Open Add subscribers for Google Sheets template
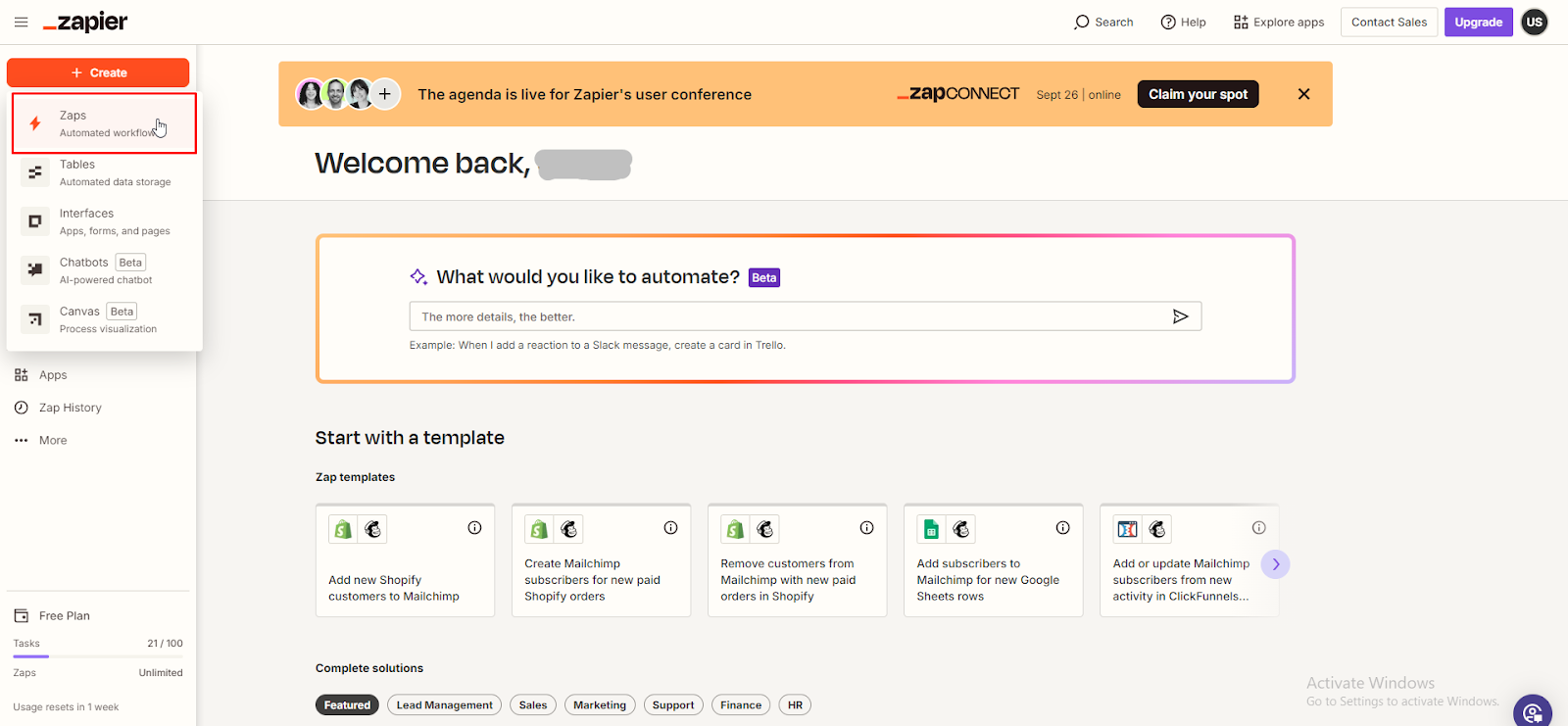The width and height of the screenshot is (1568, 726). tap(994, 560)
